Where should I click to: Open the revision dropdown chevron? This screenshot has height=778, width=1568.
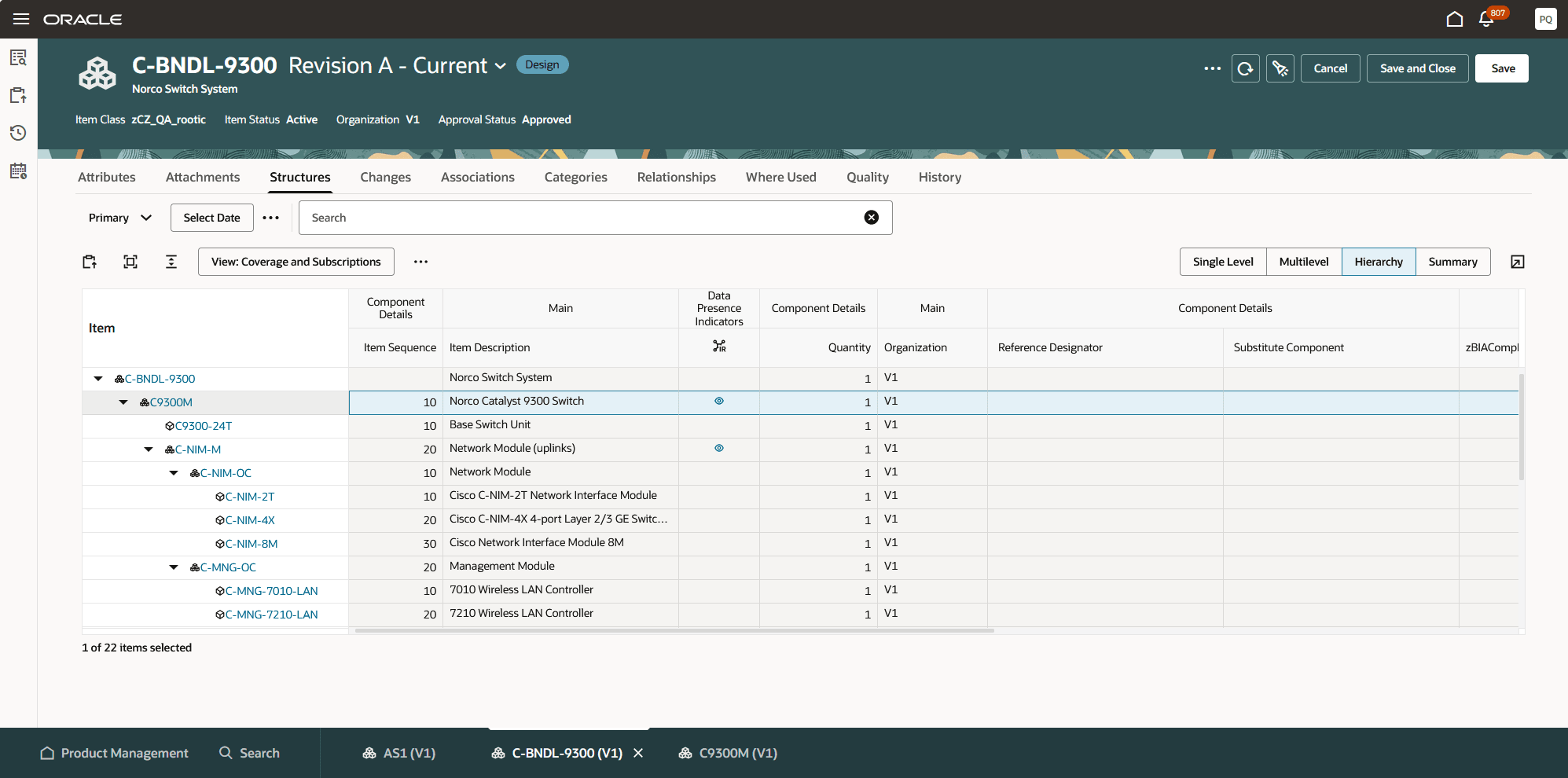point(501,66)
